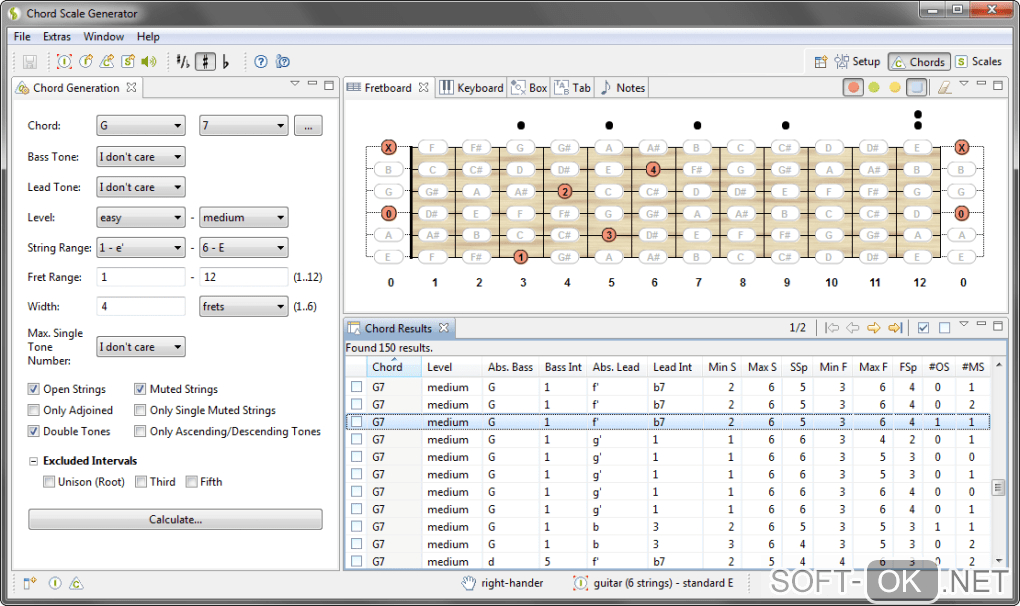Open the chord type dropdown showing 7
The width and height of the screenshot is (1020, 606).
click(x=243, y=125)
